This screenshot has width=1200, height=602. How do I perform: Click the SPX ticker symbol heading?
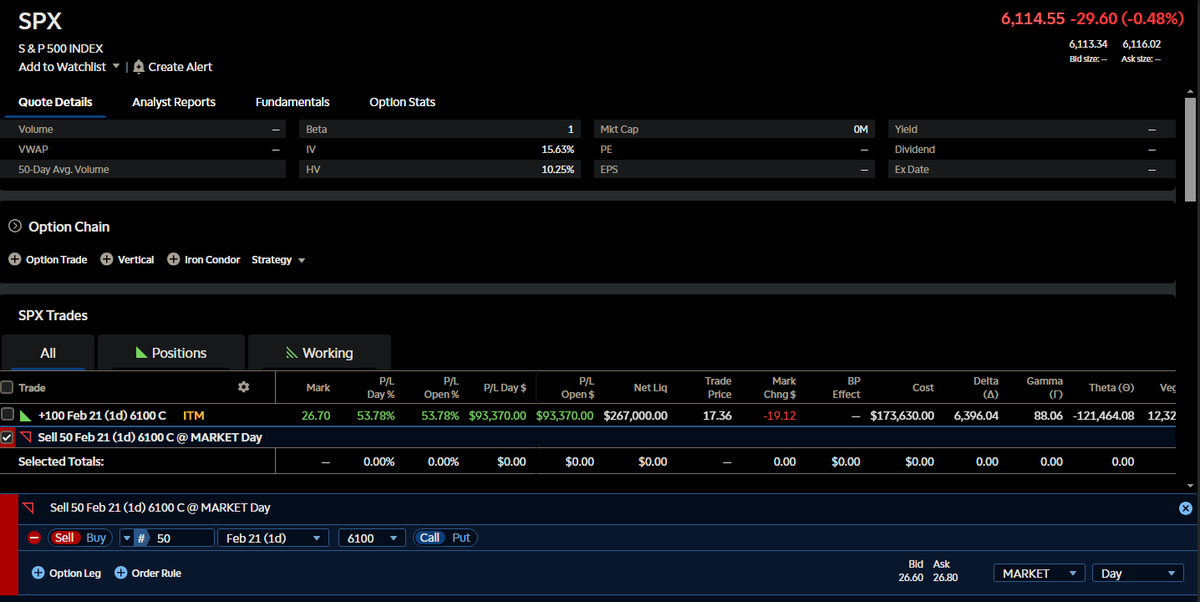40,21
